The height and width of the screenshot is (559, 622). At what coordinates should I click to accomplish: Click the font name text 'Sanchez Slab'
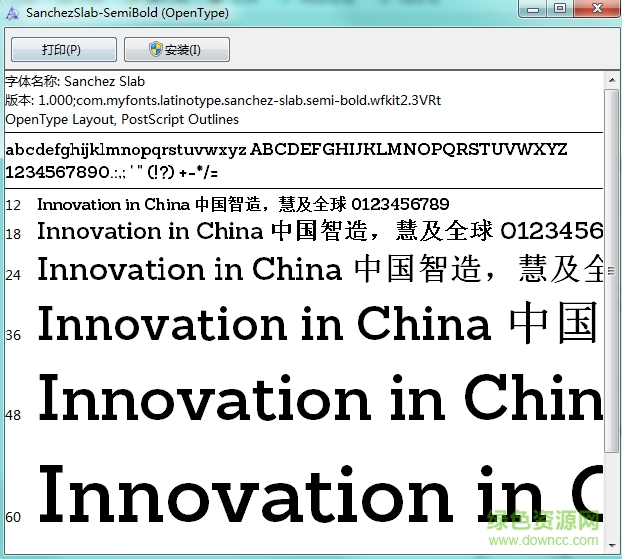pyautogui.click(x=104, y=81)
